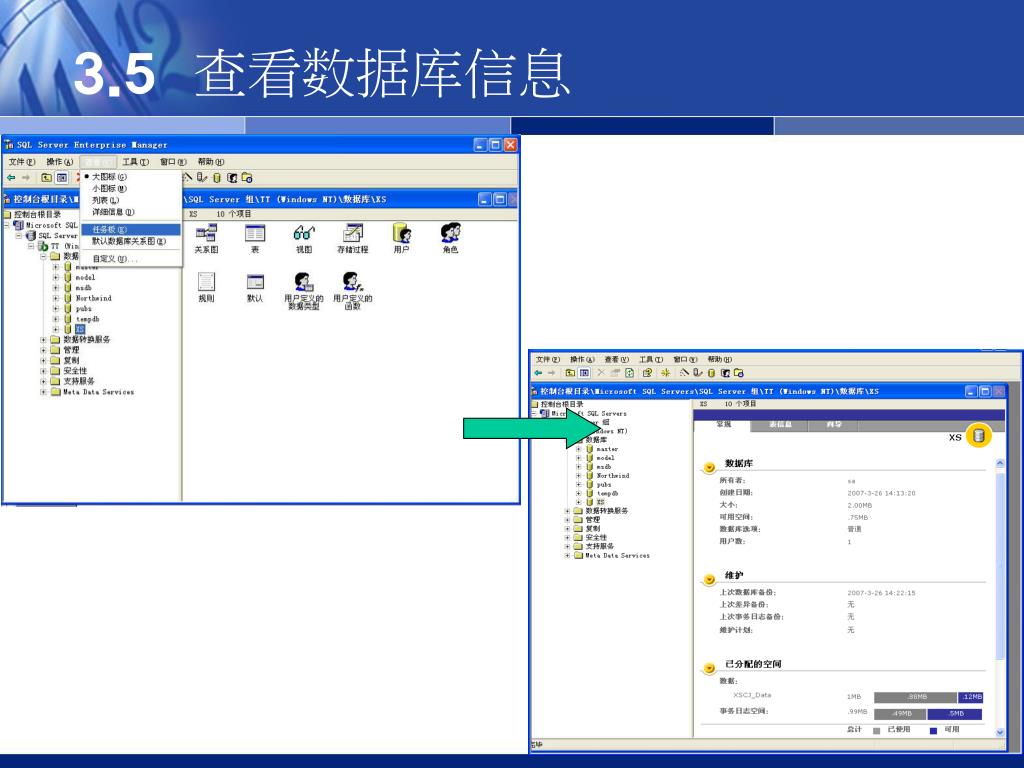The image size is (1024, 768).
Task: Select 详细信息 option in view menu
Action: 112,212
